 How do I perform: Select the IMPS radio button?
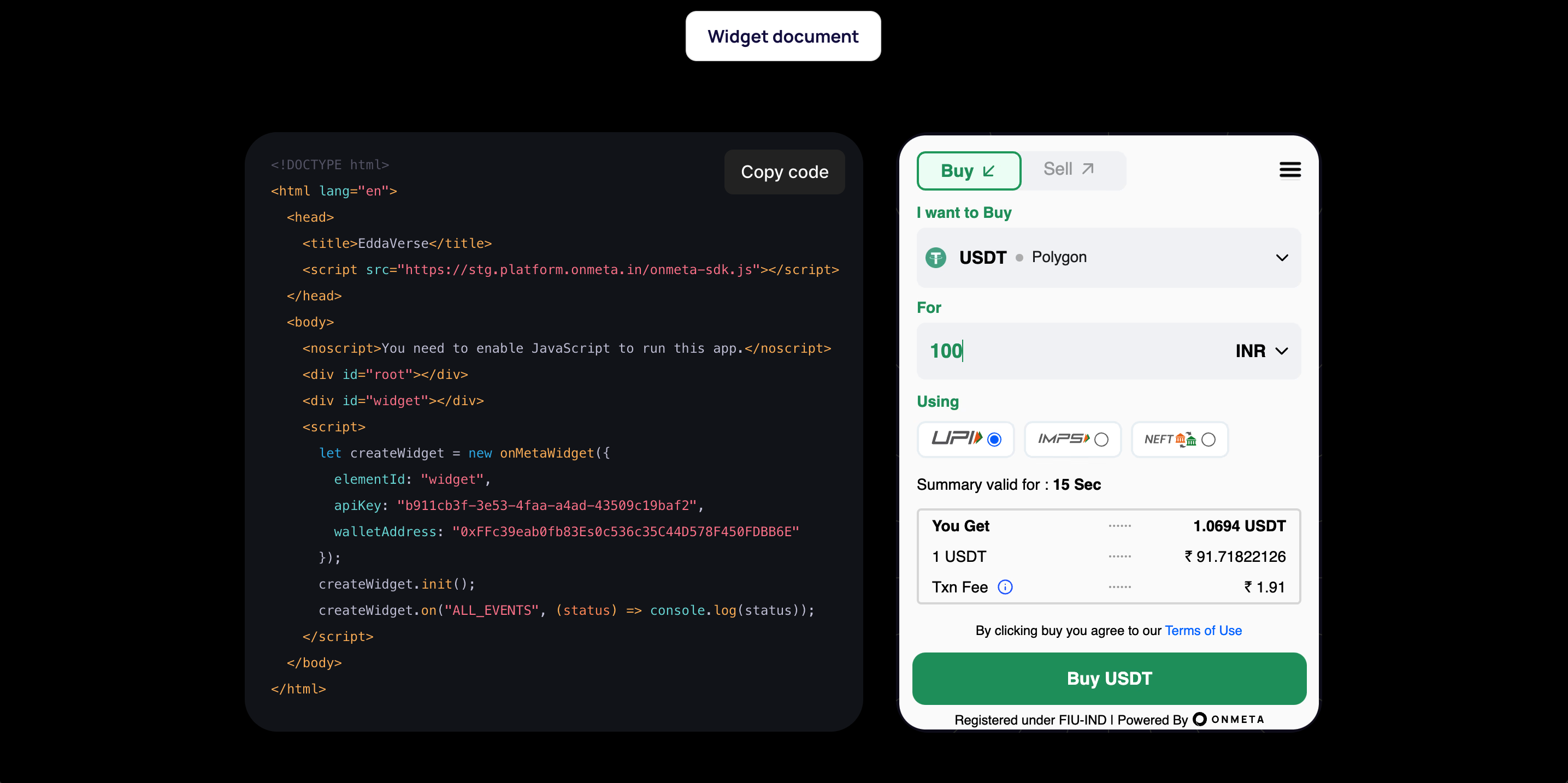(1101, 439)
